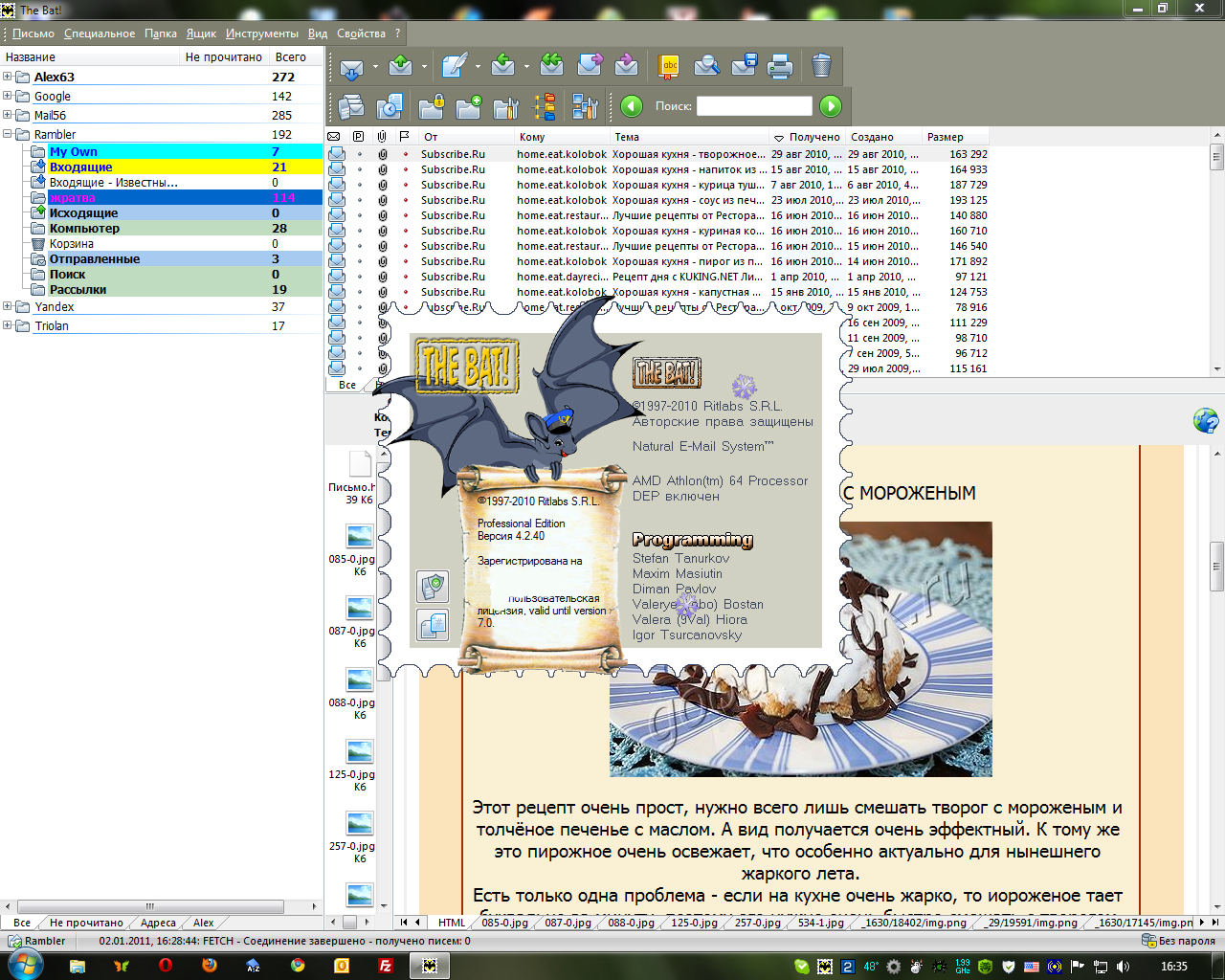
Task: Print the message with the printer icon
Action: [x=781, y=66]
